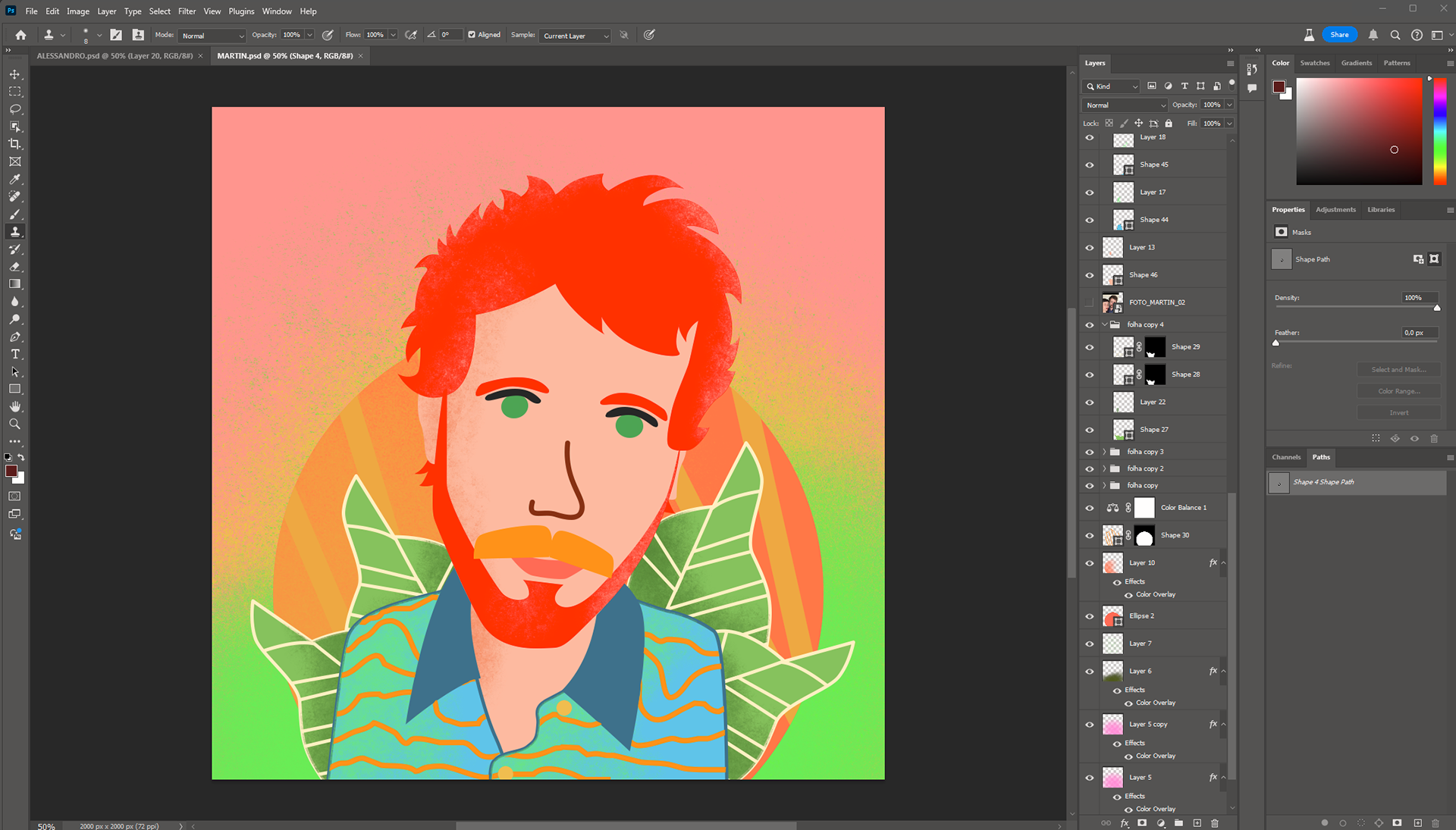The width and height of the screenshot is (1456, 830).
Task: Click the Share button
Action: 1339,35
